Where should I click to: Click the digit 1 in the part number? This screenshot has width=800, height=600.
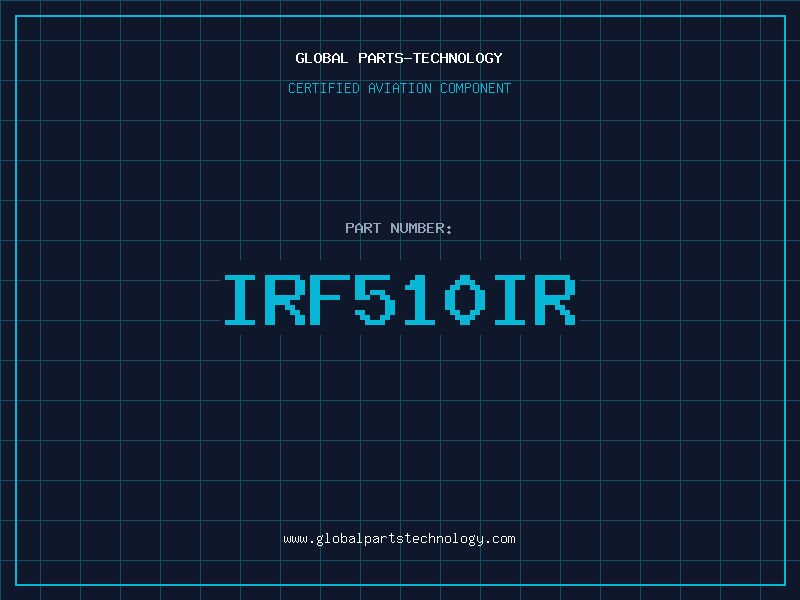coord(421,300)
